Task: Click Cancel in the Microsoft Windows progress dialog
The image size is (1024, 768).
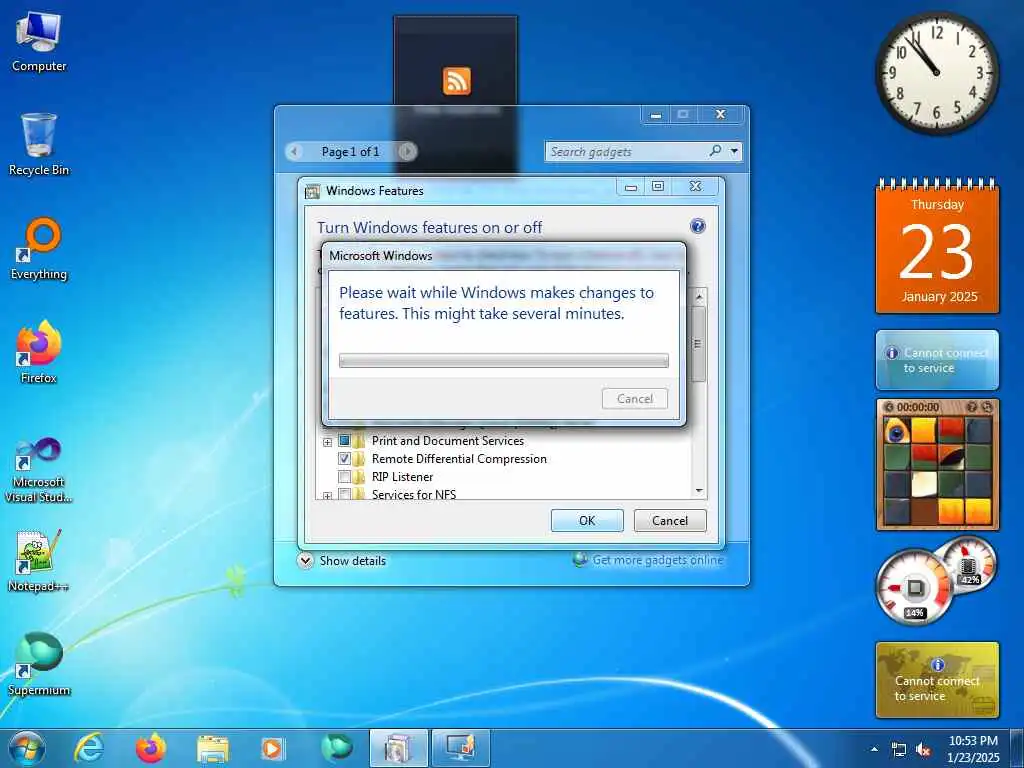Action: tap(635, 398)
